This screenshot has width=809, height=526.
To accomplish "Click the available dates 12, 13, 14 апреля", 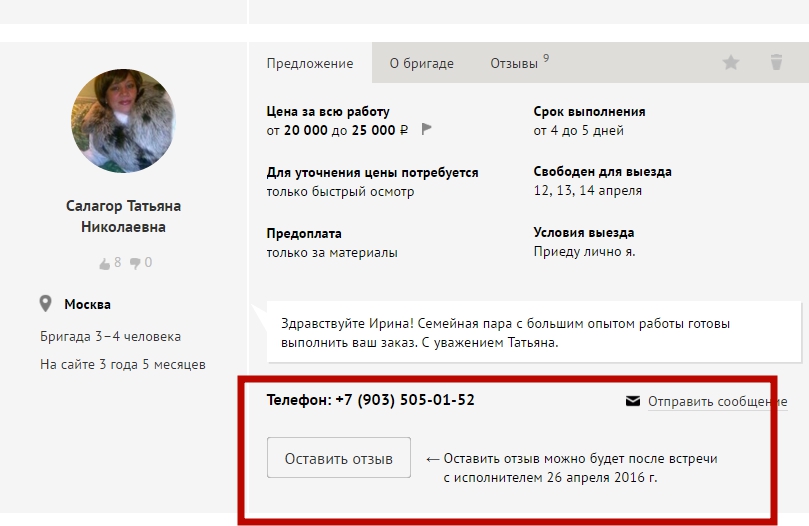I will pos(587,190).
